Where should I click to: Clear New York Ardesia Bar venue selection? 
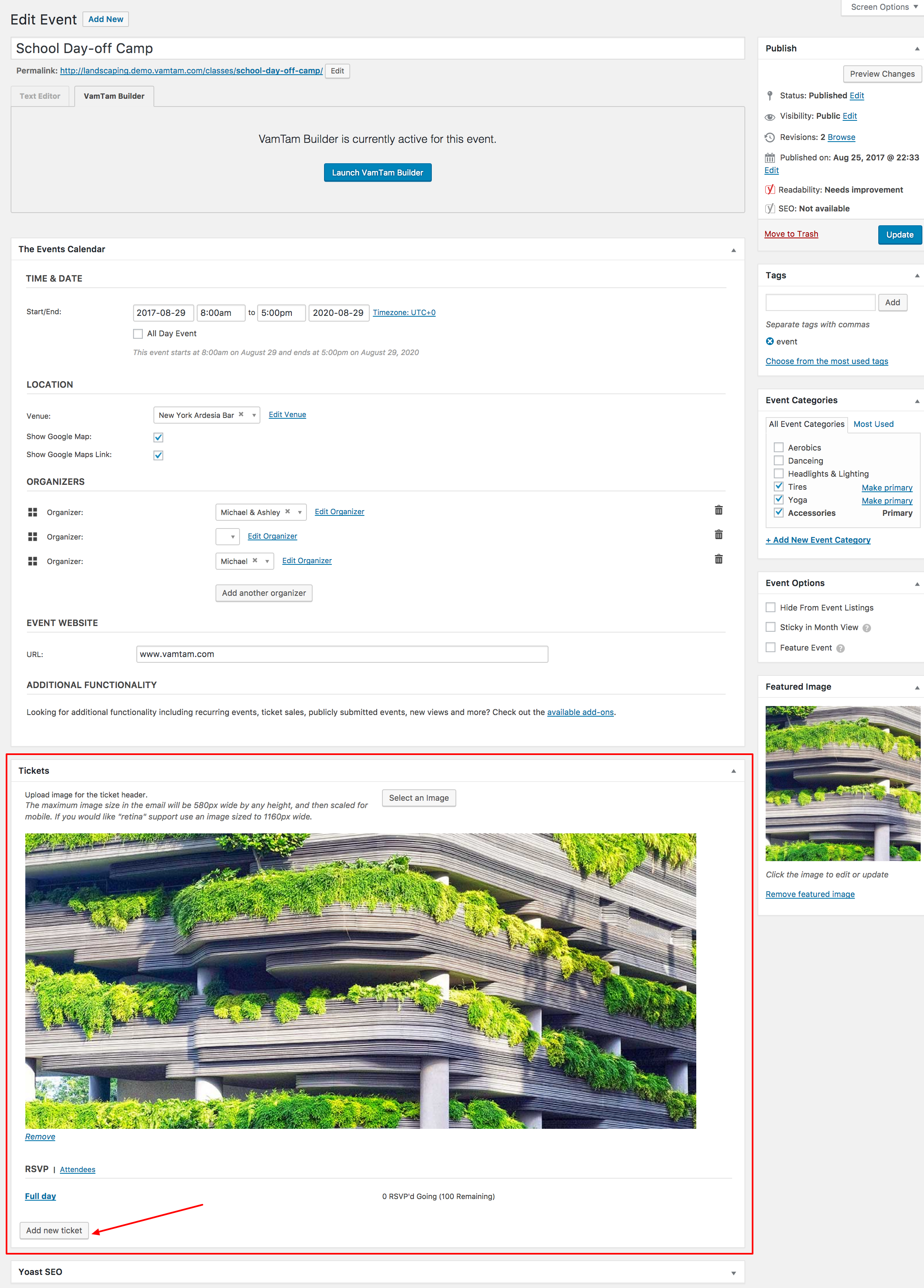[x=241, y=415]
